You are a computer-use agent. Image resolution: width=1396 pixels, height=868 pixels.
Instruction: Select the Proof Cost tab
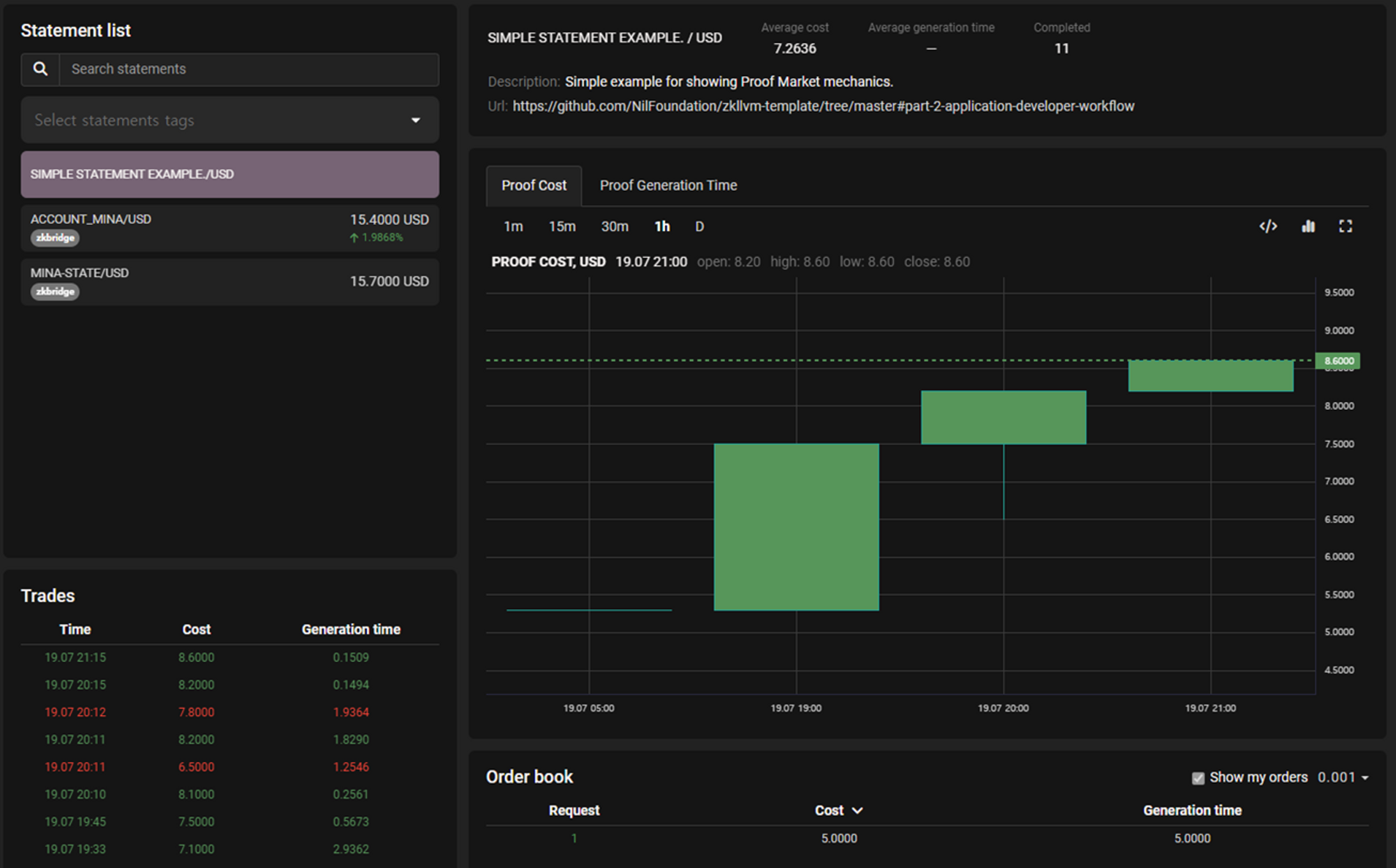(x=534, y=186)
